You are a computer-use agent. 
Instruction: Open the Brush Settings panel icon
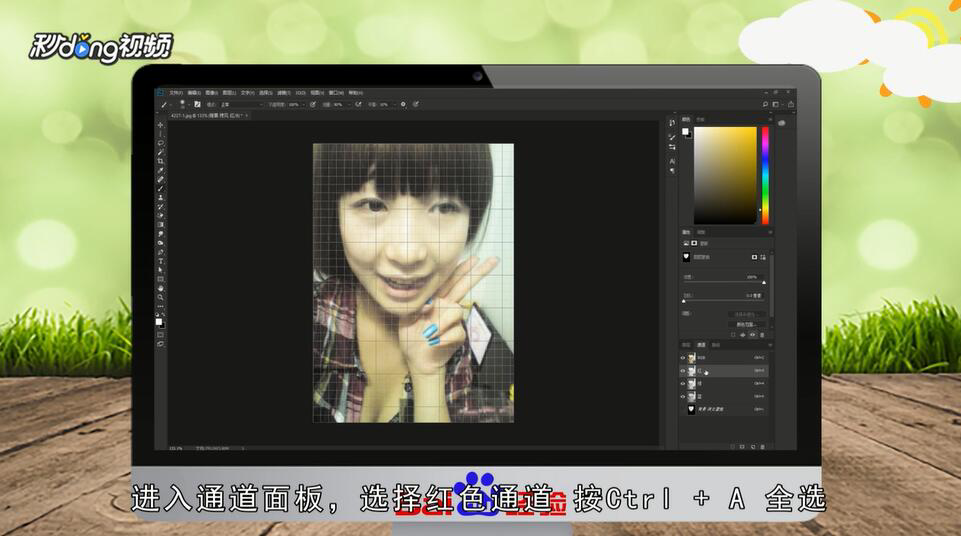672,136
